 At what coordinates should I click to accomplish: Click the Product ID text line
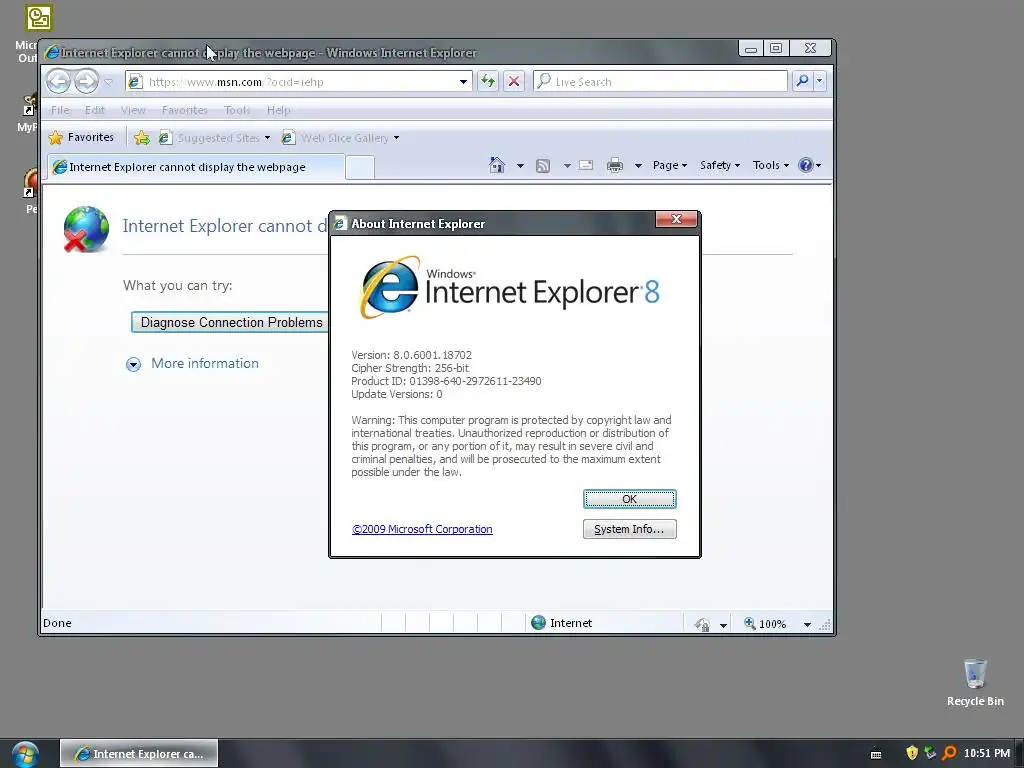coord(446,381)
